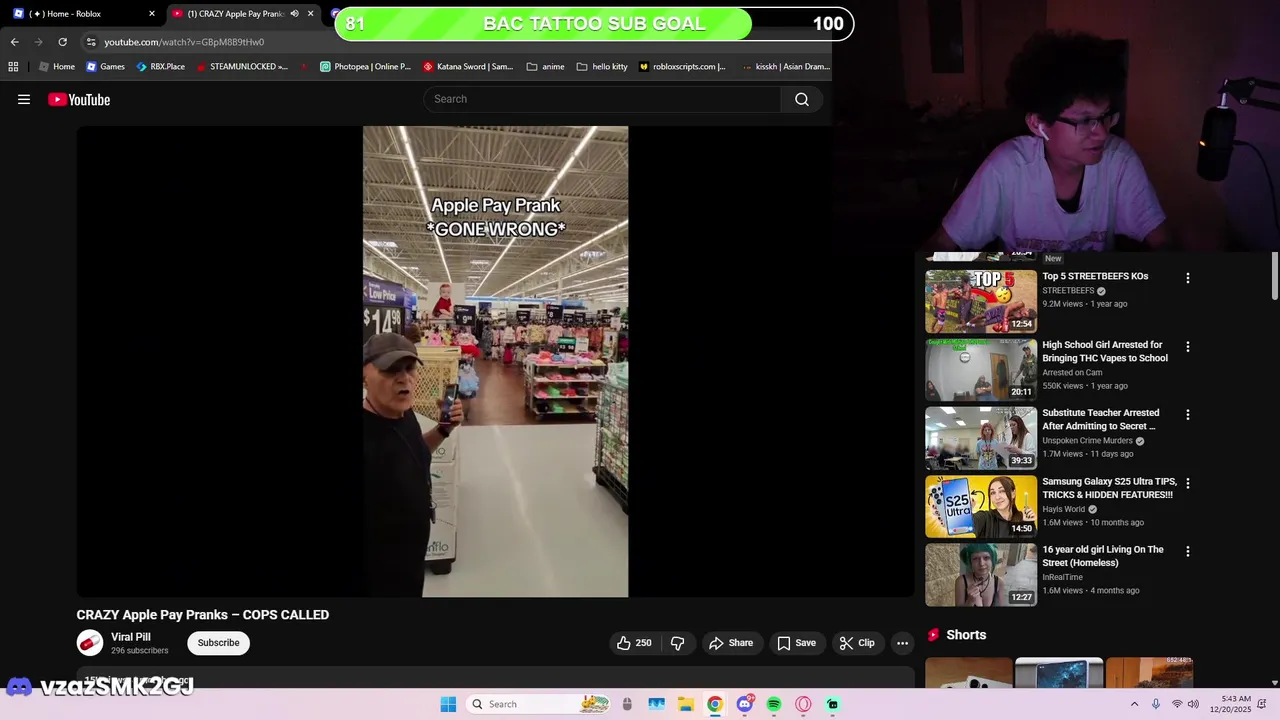Open the Windows Start menu
The height and width of the screenshot is (720, 1280).
(x=448, y=704)
